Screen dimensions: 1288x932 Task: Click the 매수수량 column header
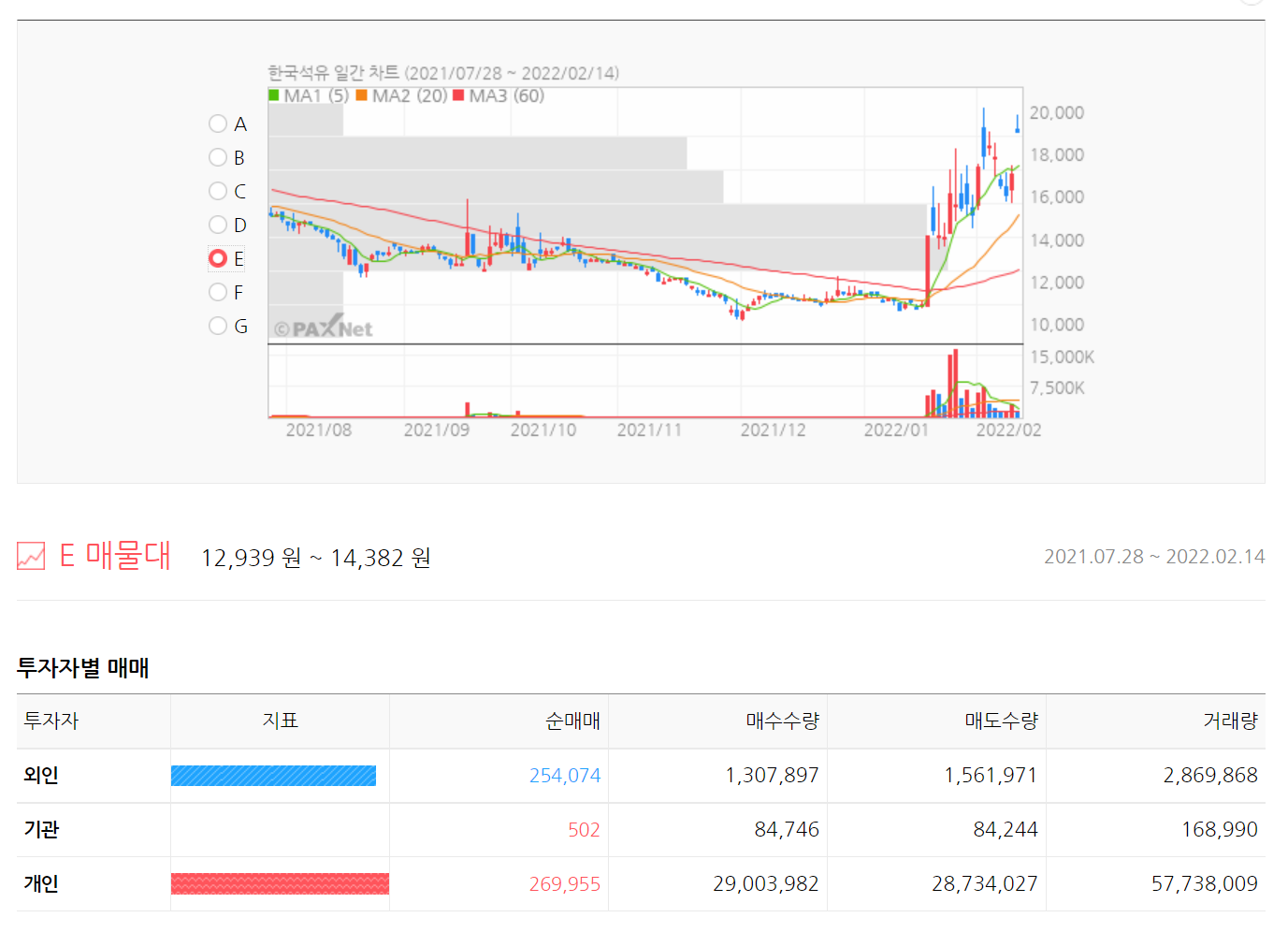click(x=782, y=721)
